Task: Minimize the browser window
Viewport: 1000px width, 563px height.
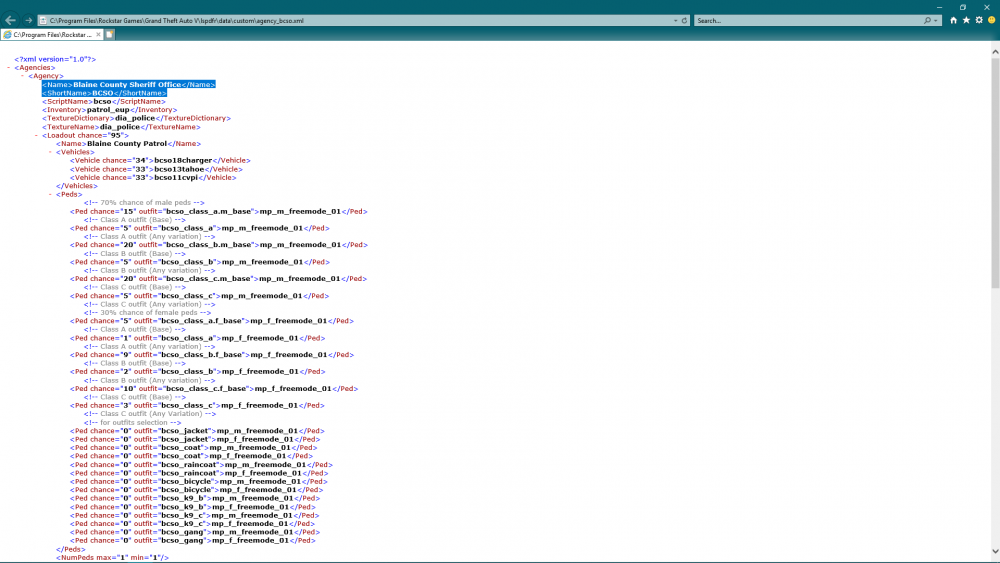Action: tap(939, 7)
